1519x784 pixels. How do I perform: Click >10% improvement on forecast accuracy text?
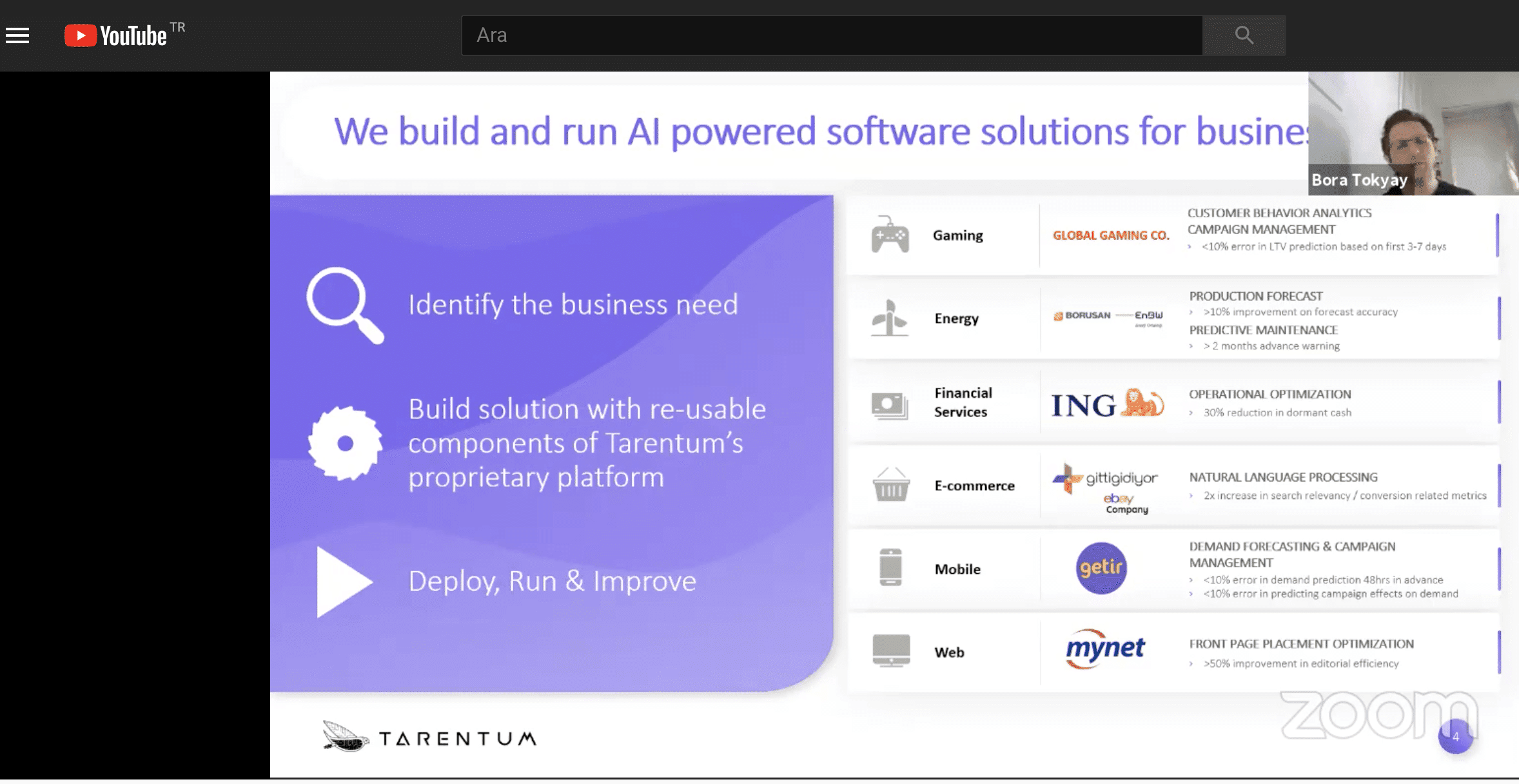click(x=1300, y=312)
